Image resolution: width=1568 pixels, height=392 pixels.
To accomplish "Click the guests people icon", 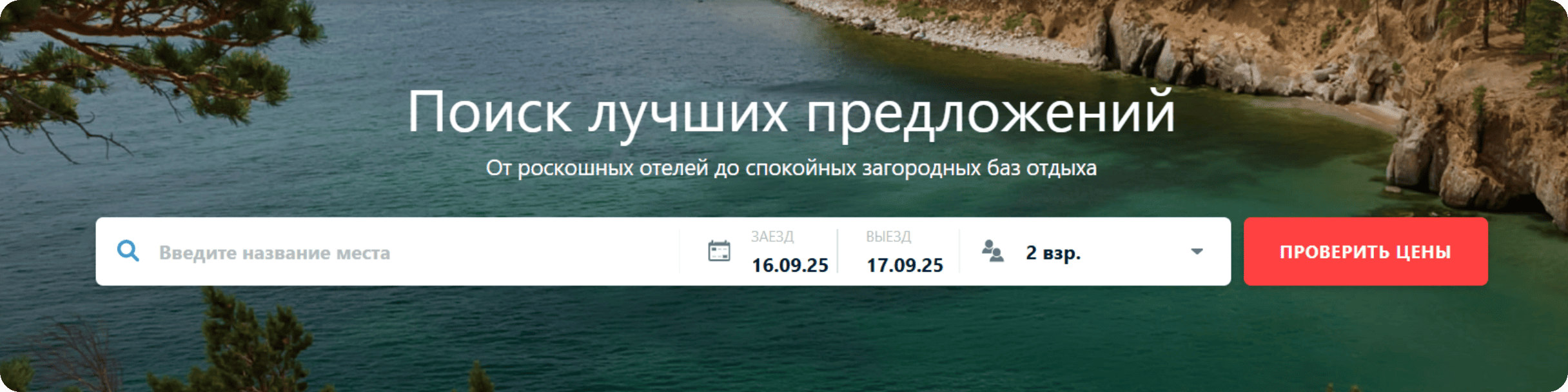I will (x=993, y=251).
